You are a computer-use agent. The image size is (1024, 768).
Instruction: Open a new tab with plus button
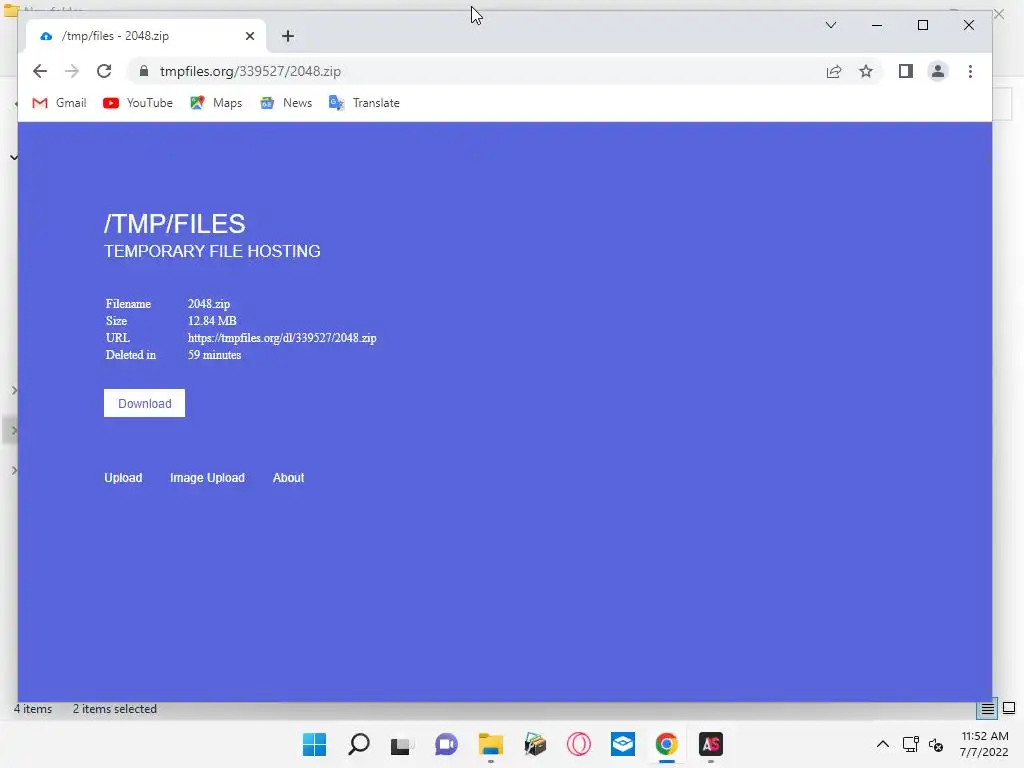[x=288, y=36]
